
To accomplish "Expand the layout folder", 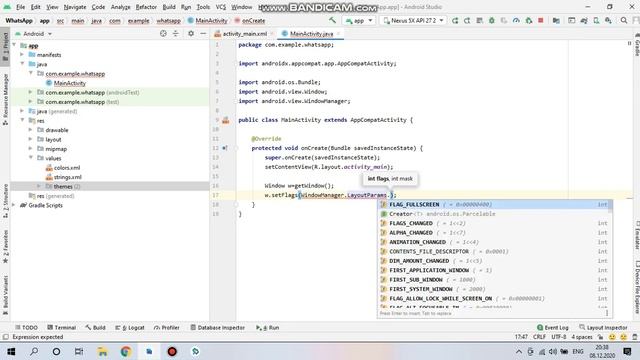I will (x=30, y=139).
